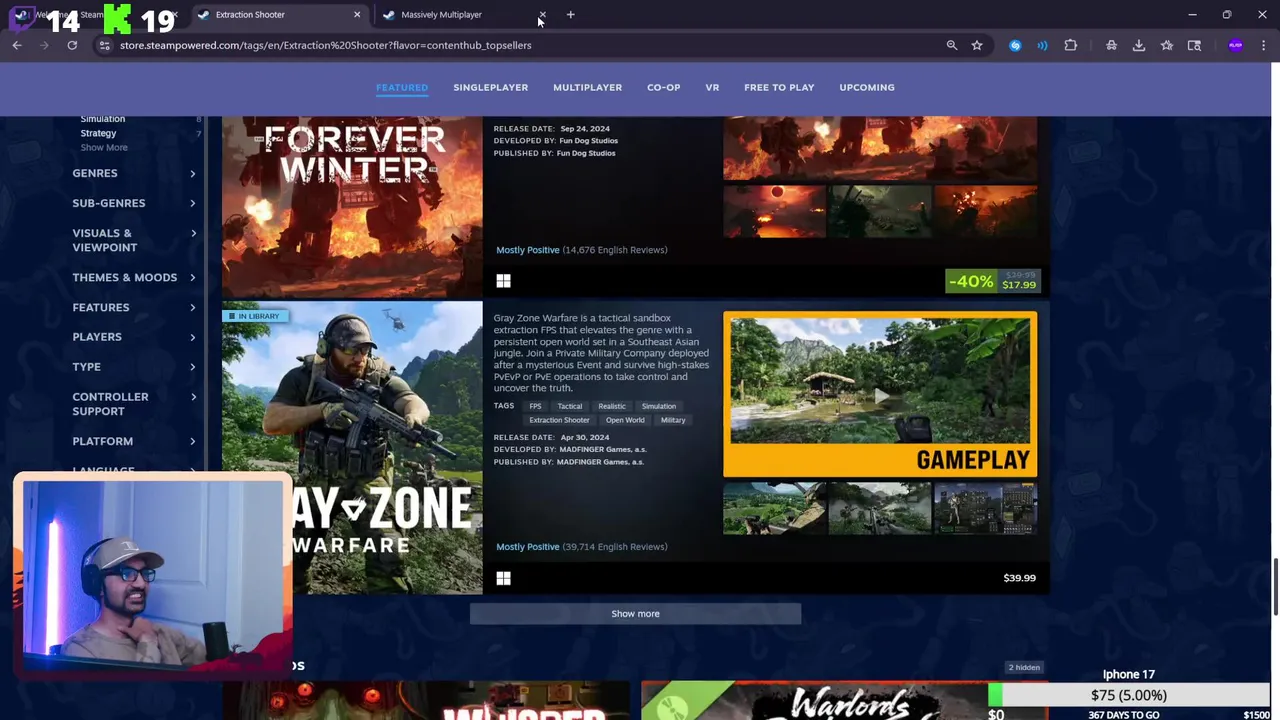Select third small Gray Zone screenshot thumbnail
Screen dimensions: 1280x720
(x=985, y=508)
